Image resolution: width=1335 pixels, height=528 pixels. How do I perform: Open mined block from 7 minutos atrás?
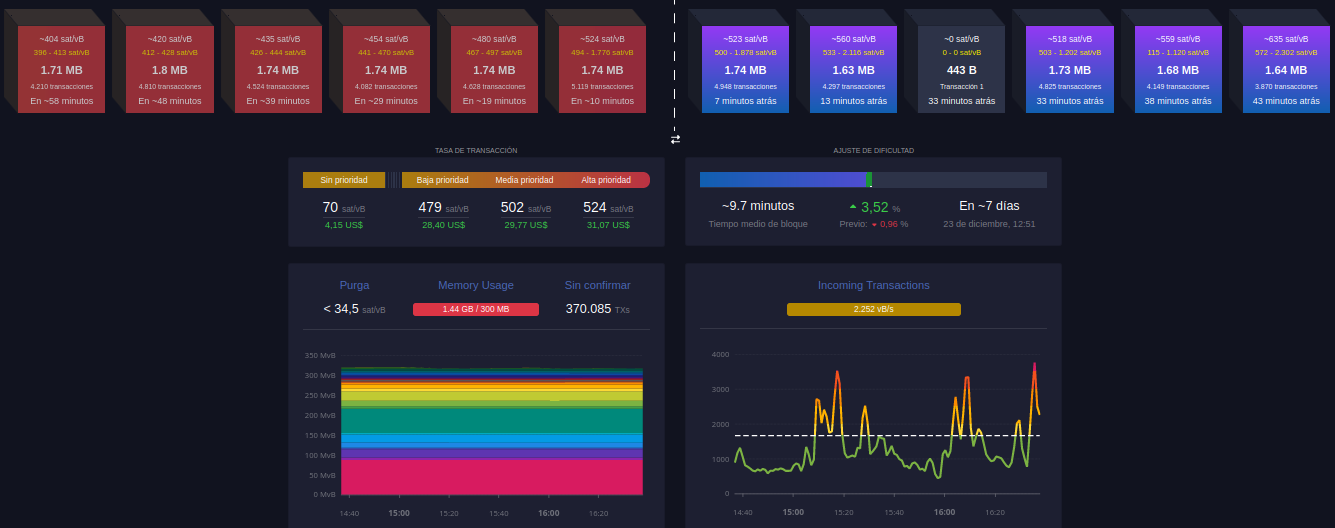[x=745, y=69]
